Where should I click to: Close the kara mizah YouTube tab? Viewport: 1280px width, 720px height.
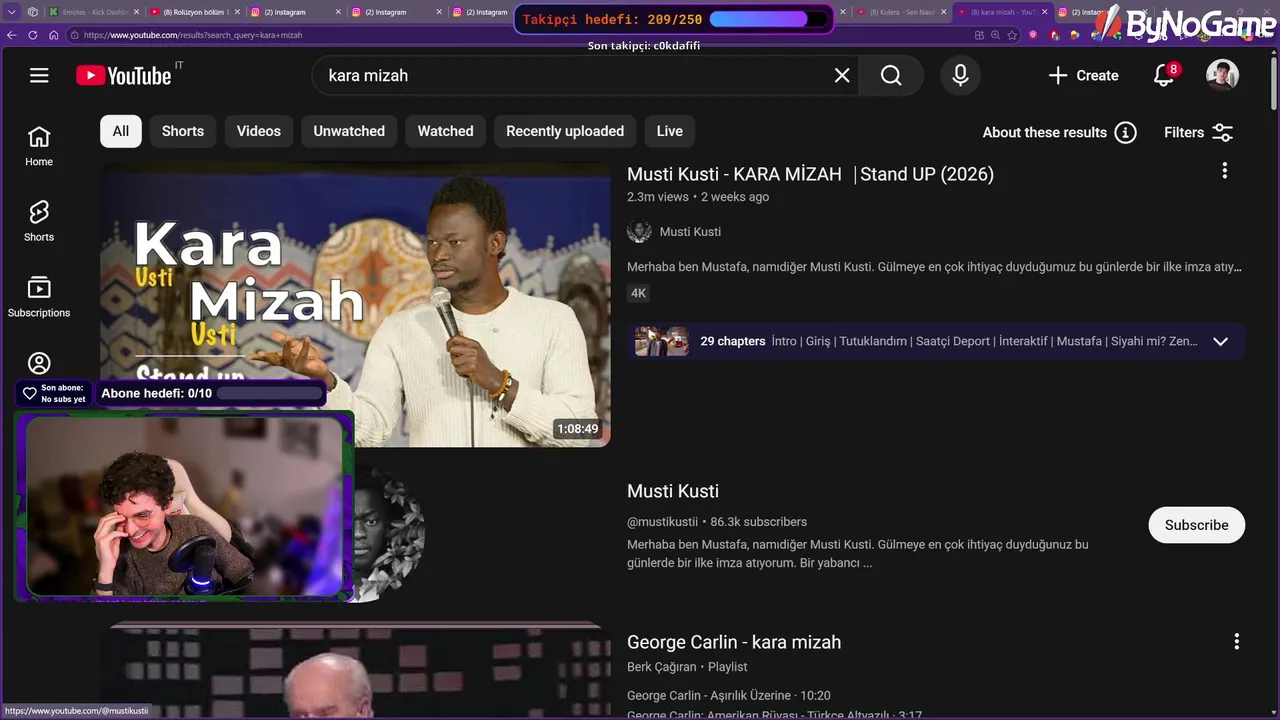click(x=1044, y=12)
